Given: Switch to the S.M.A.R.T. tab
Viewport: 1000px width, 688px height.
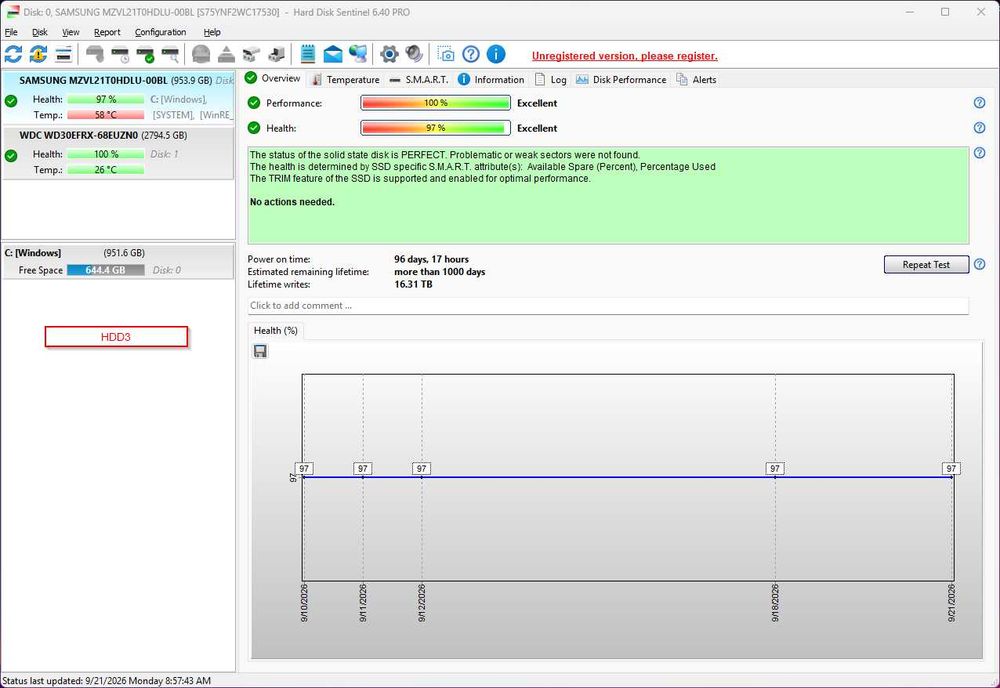Looking at the screenshot, I should (418, 80).
